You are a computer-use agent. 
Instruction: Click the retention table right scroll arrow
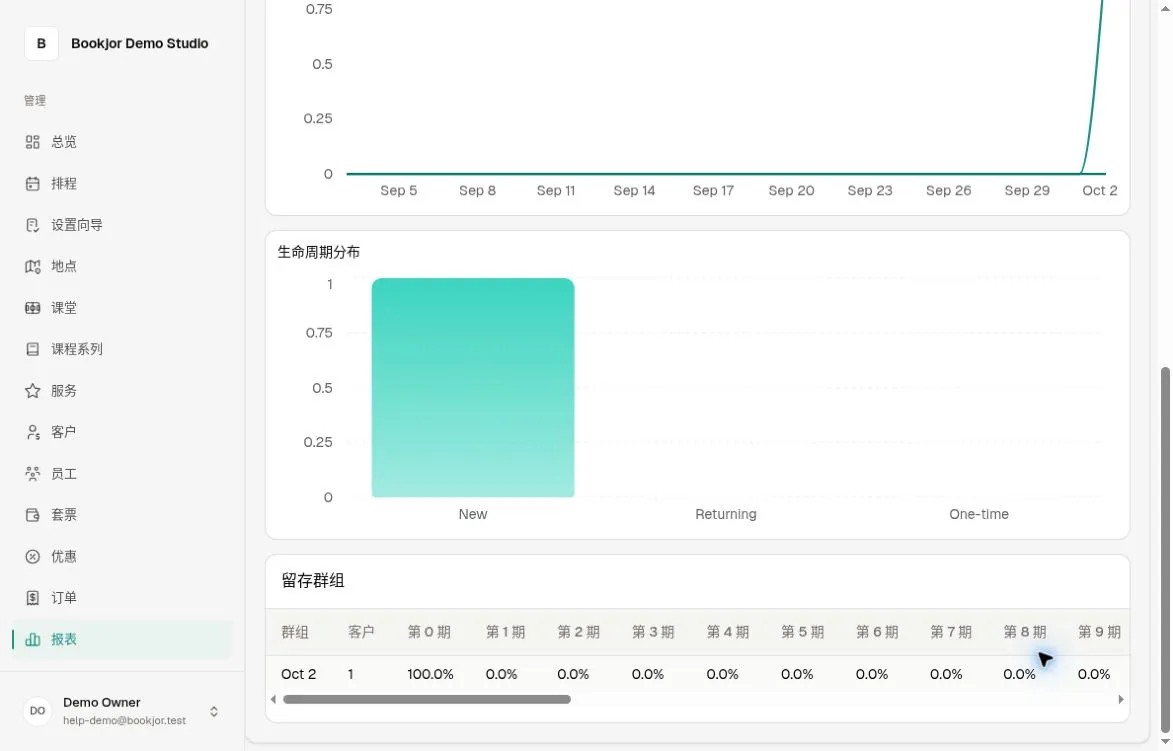1121,699
